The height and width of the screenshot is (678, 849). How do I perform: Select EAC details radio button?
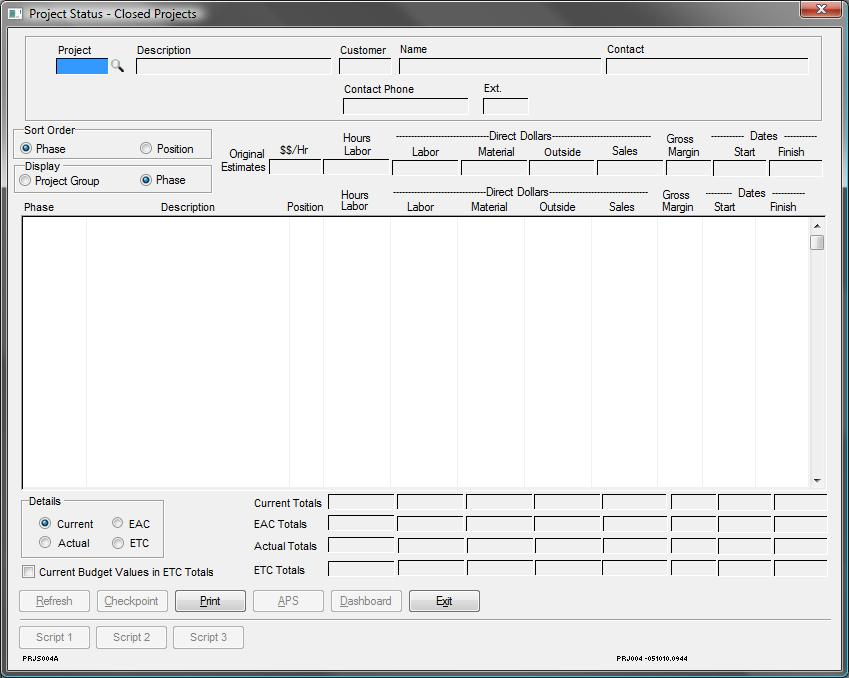pos(117,523)
